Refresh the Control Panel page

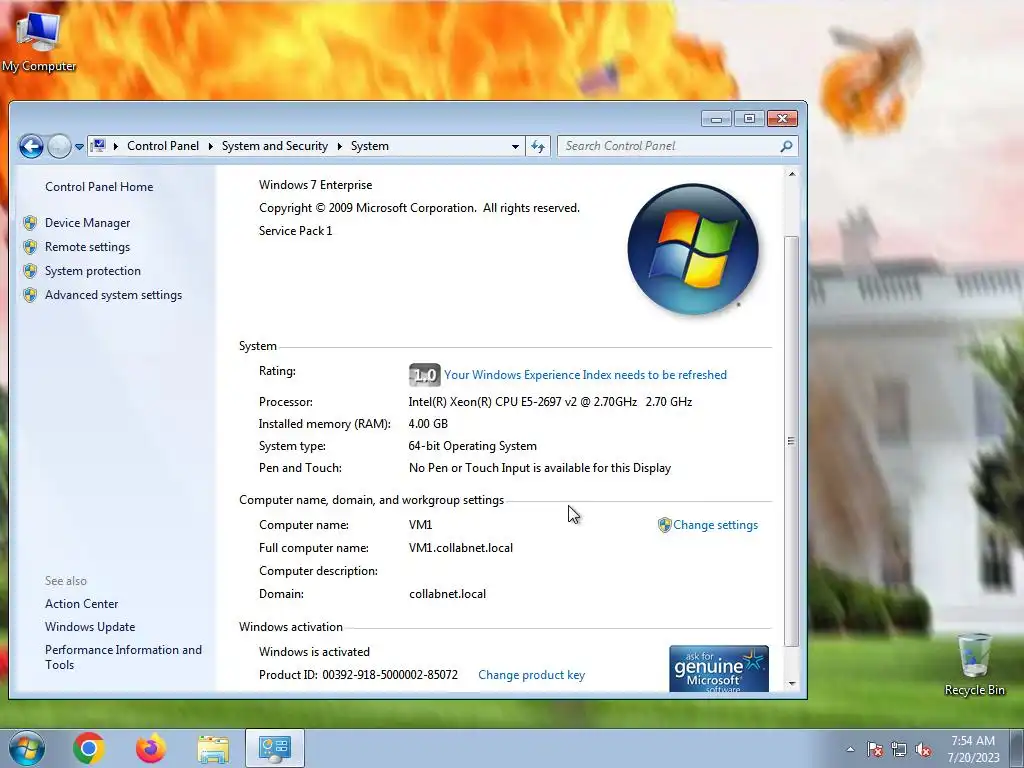538,146
